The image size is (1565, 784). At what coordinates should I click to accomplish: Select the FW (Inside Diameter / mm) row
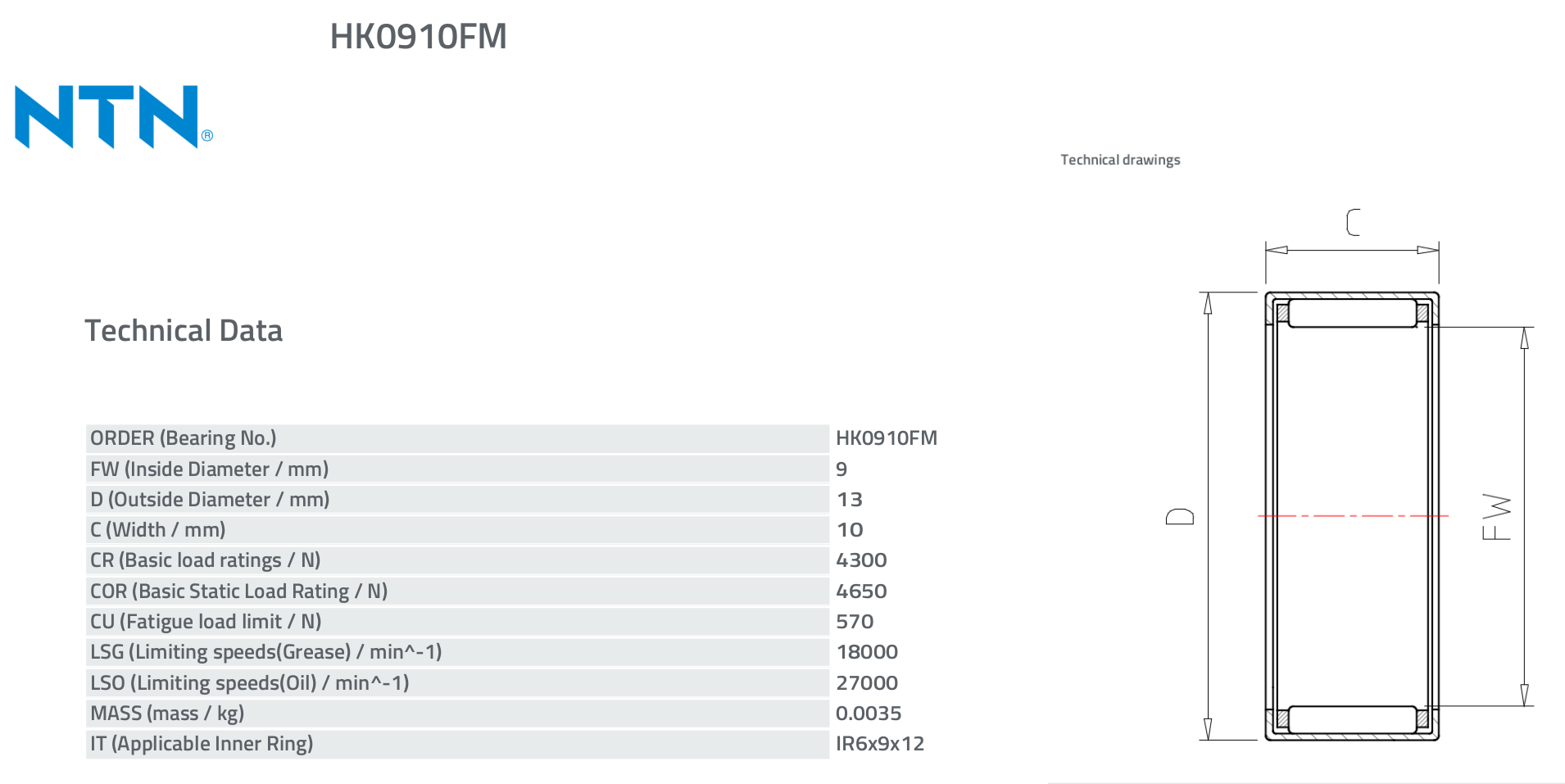tap(457, 469)
